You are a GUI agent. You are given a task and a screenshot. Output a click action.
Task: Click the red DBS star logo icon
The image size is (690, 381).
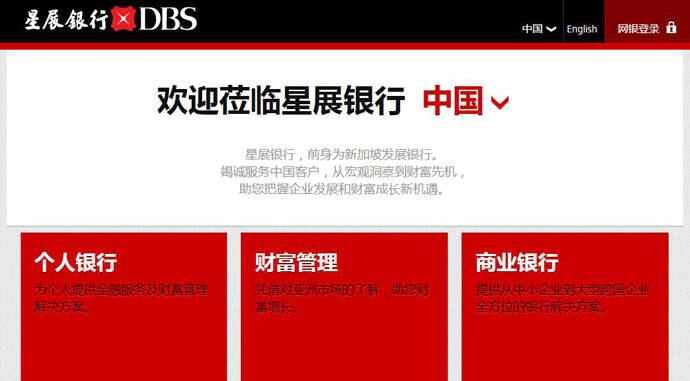tap(123, 19)
